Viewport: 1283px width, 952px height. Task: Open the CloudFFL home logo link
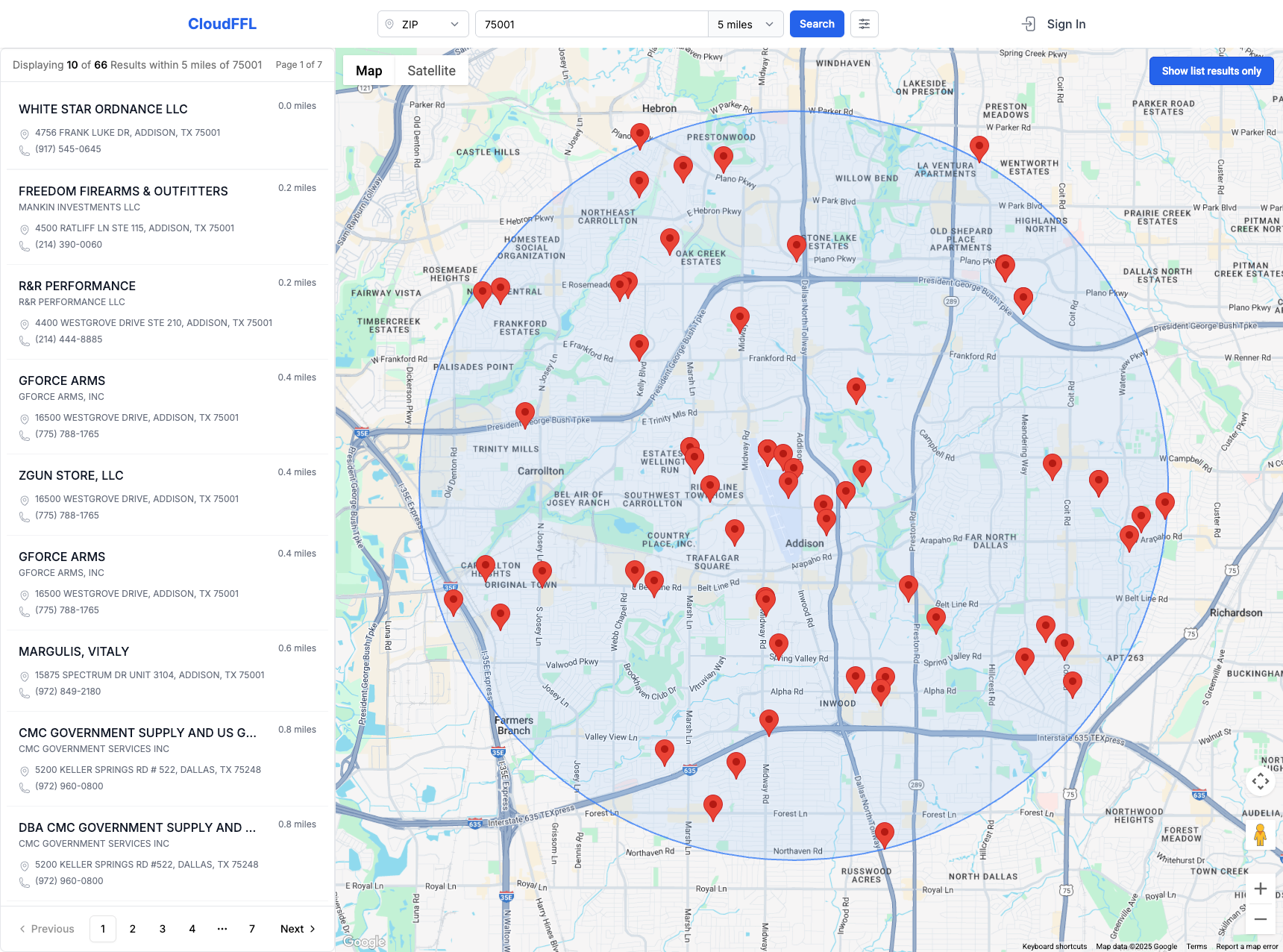222,24
